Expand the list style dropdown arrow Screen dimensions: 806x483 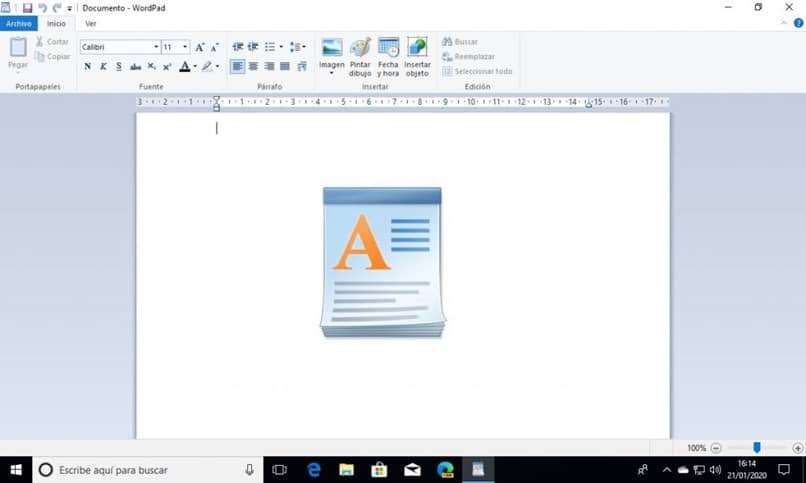[281, 47]
